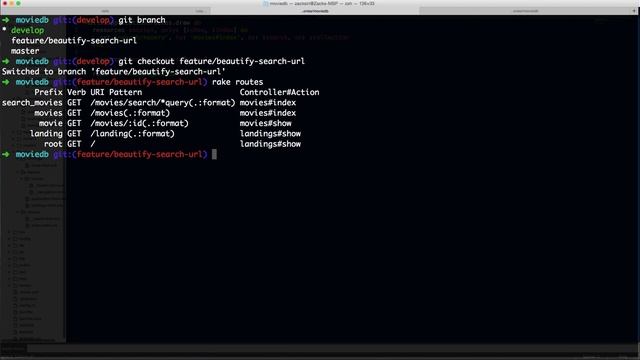
Task: Click the '/movies/:id(.:format)' URI pattern
Action: pos(139,123)
